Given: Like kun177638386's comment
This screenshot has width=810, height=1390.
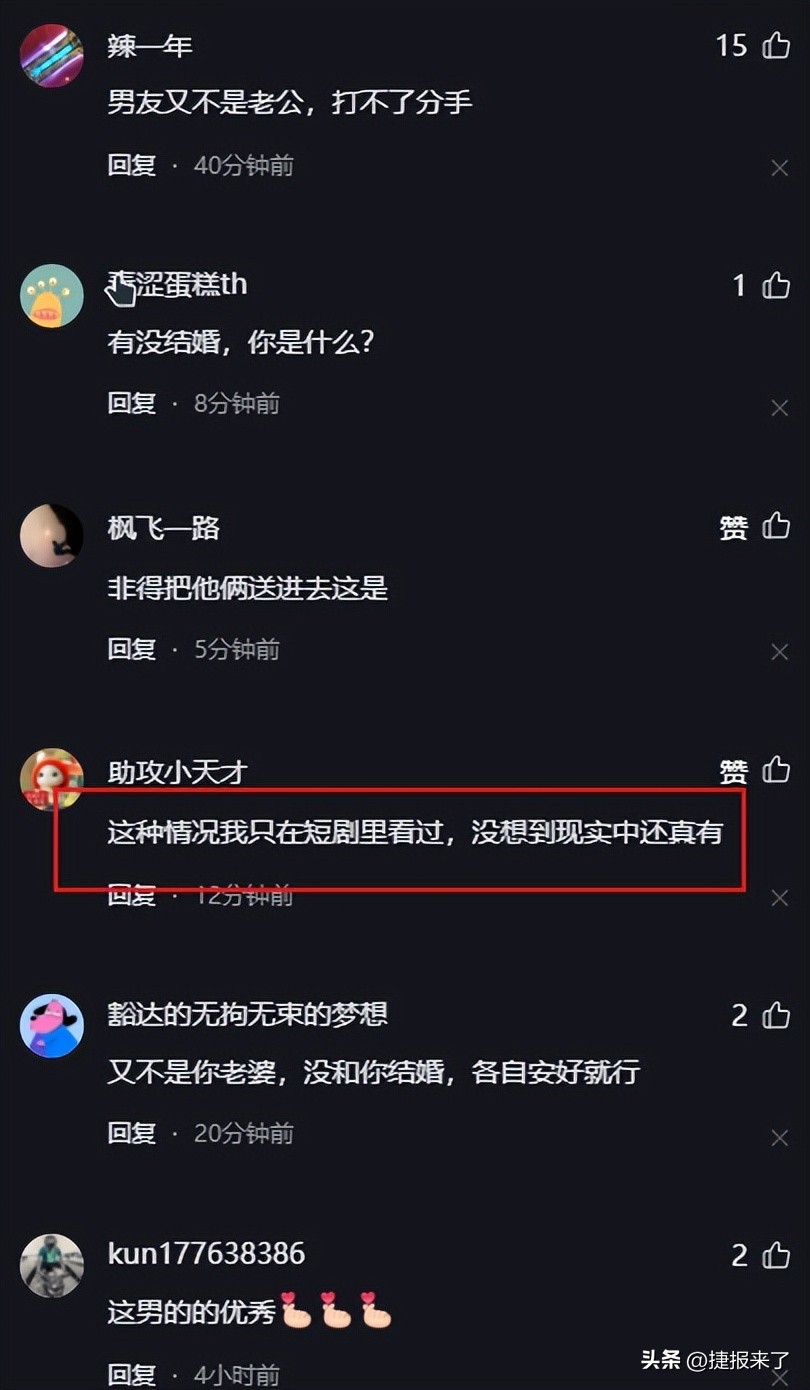Looking at the screenshot, I should (776, 1255).
